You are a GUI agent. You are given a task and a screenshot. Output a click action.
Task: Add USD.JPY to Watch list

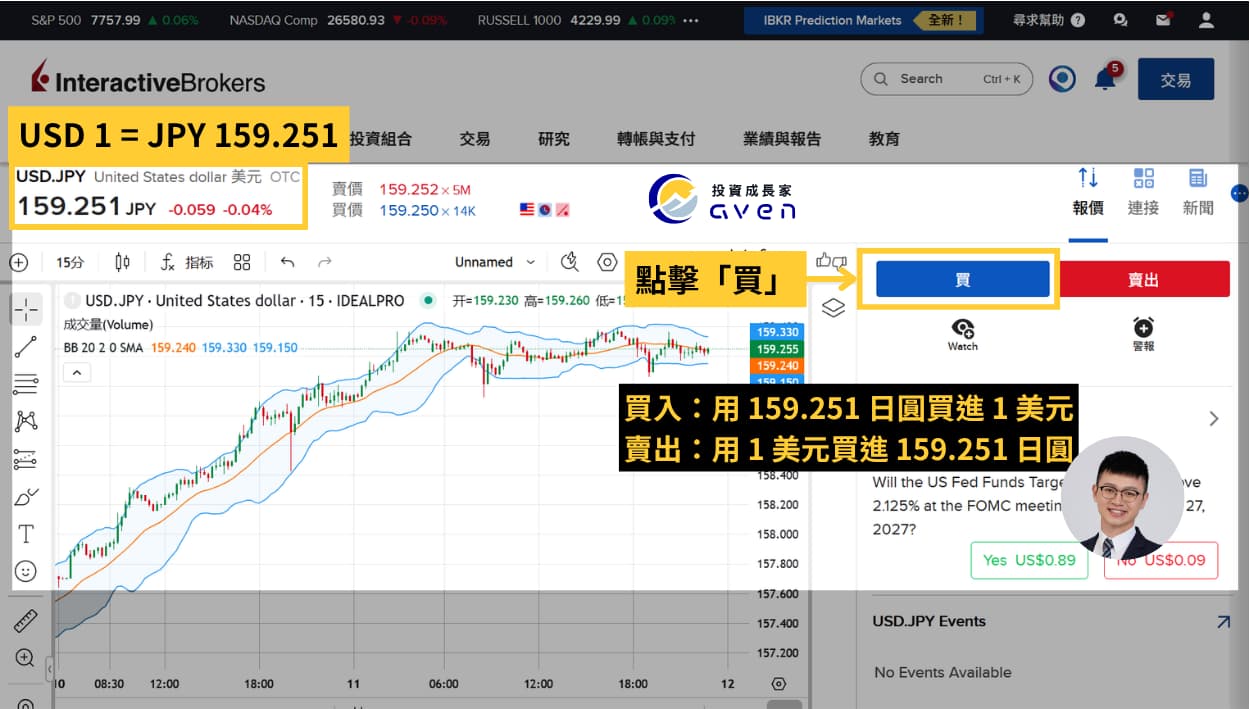(x=962, y=334)
